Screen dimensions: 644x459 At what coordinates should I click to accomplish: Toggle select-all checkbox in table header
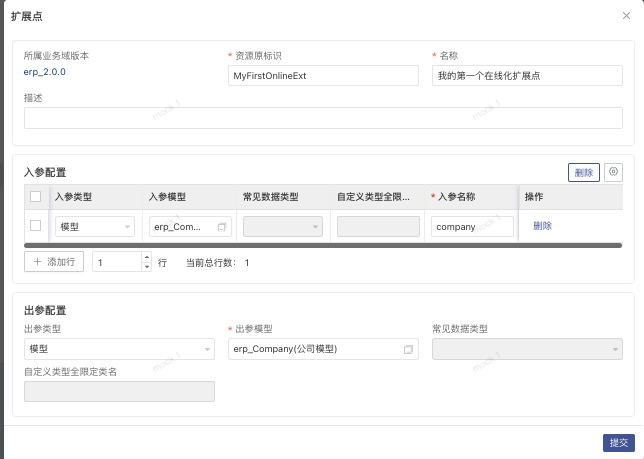coord(36,197)
